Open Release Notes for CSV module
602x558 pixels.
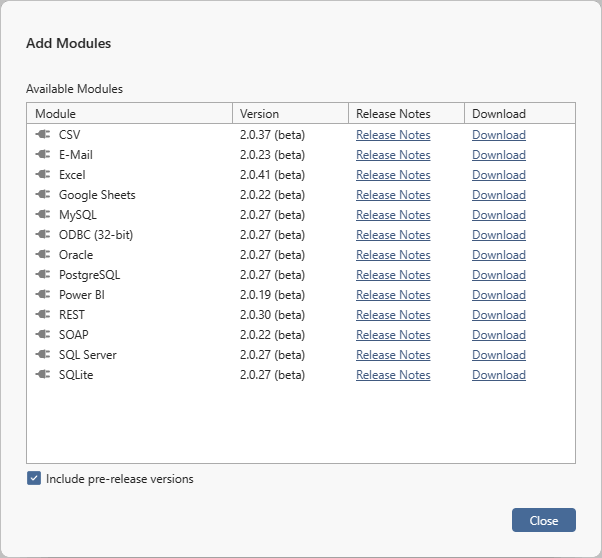pos(393,135)
